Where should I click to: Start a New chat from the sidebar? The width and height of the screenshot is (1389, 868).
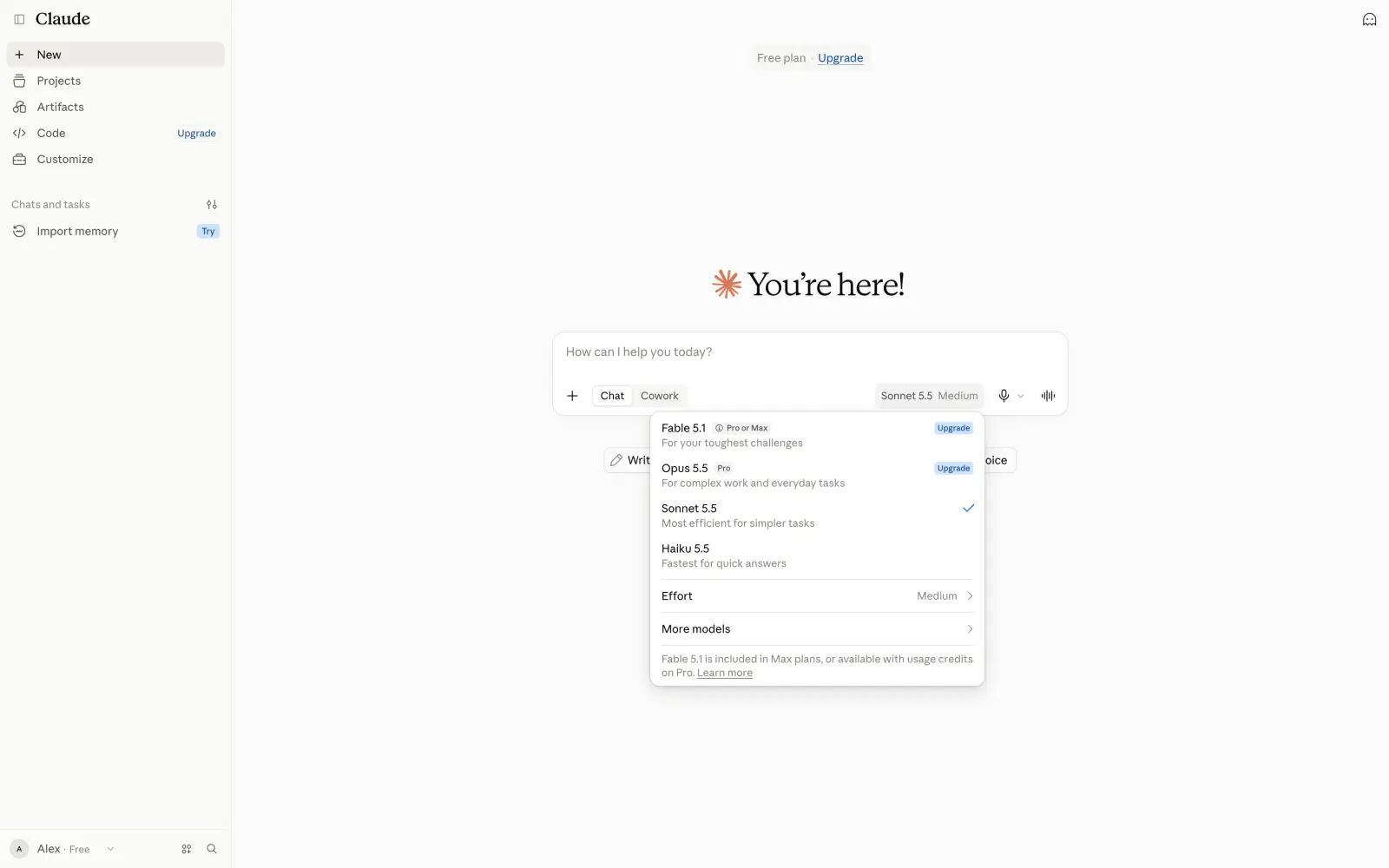(115, 55)
